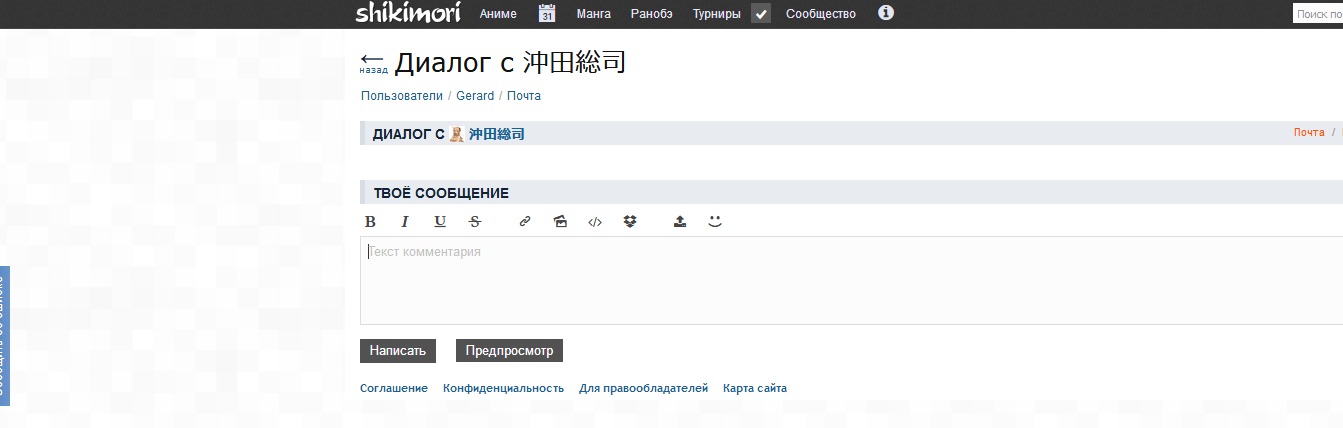Click the checkmark icon next to Турниры
This screenshot has height=428, width=1343.
pos(761,14)
